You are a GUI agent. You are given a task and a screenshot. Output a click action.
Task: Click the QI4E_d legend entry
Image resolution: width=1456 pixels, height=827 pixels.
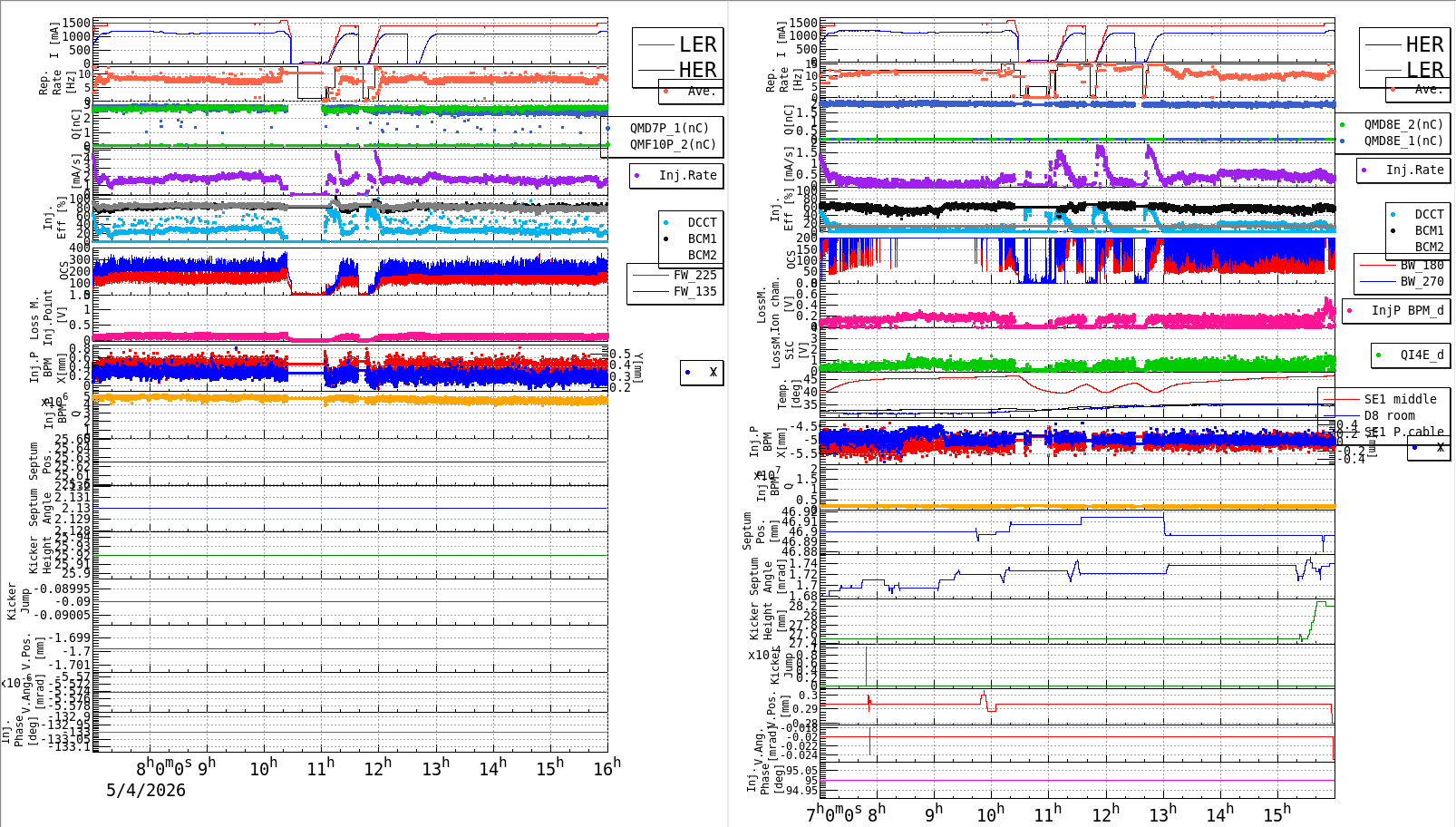pyautogui.click(x=1422, y=355)
